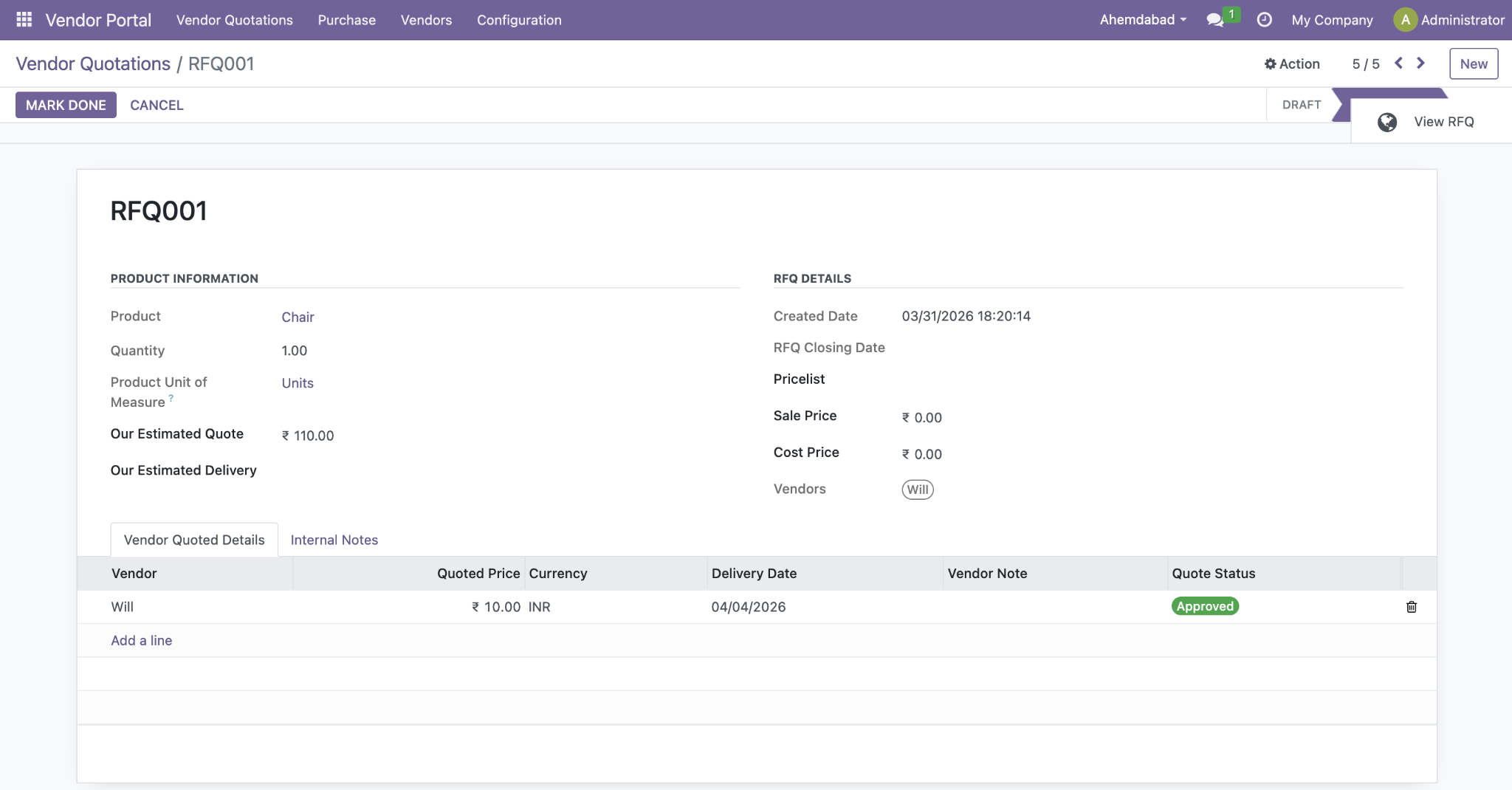Click My Company in the top bar
1512x790 pixels.
(x=1332, y=20)
